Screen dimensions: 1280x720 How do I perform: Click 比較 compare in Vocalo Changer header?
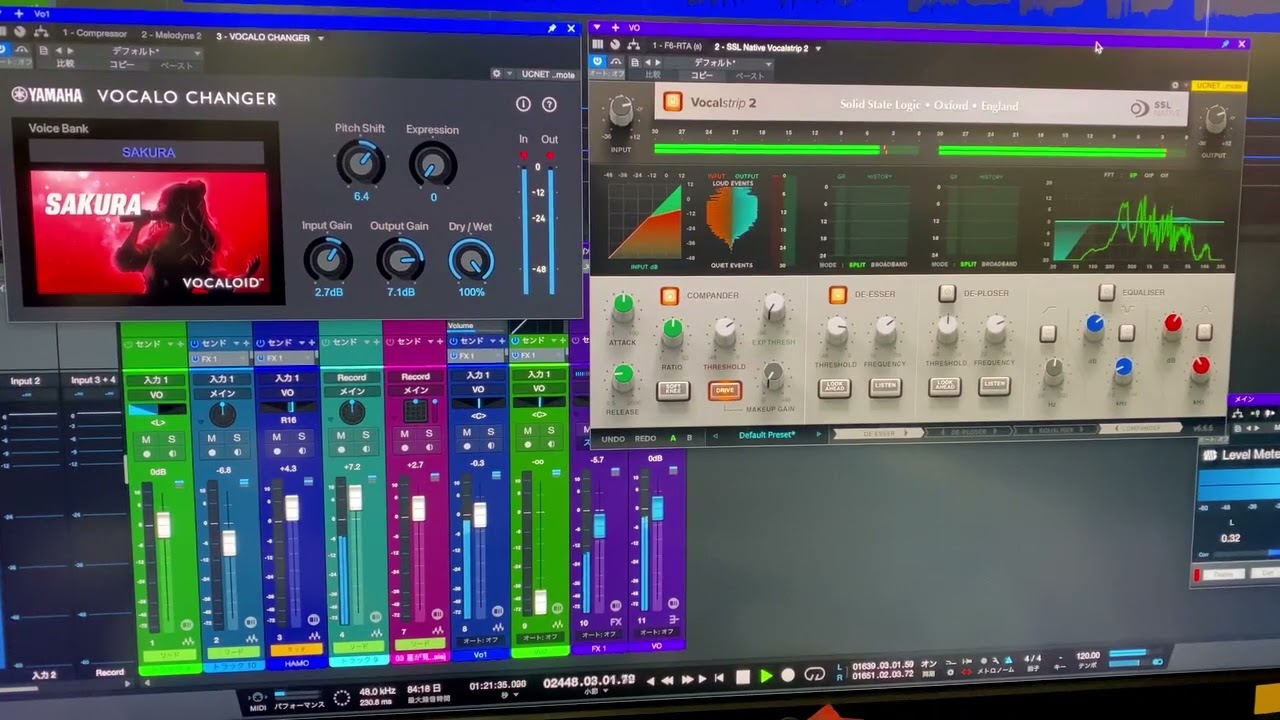(x=65, y=64)
